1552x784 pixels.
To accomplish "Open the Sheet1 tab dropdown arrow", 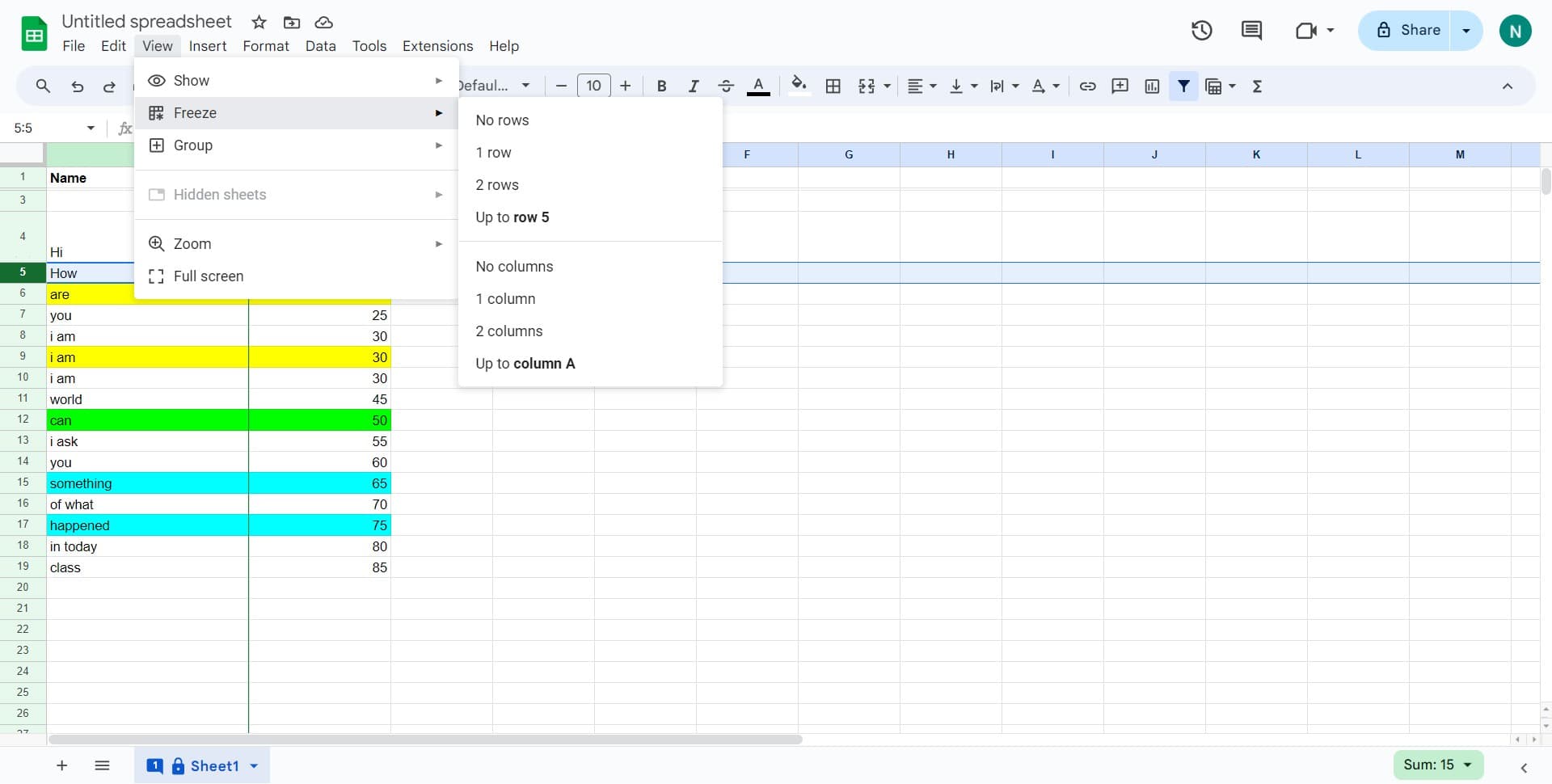I will click(x=254, y=766).
